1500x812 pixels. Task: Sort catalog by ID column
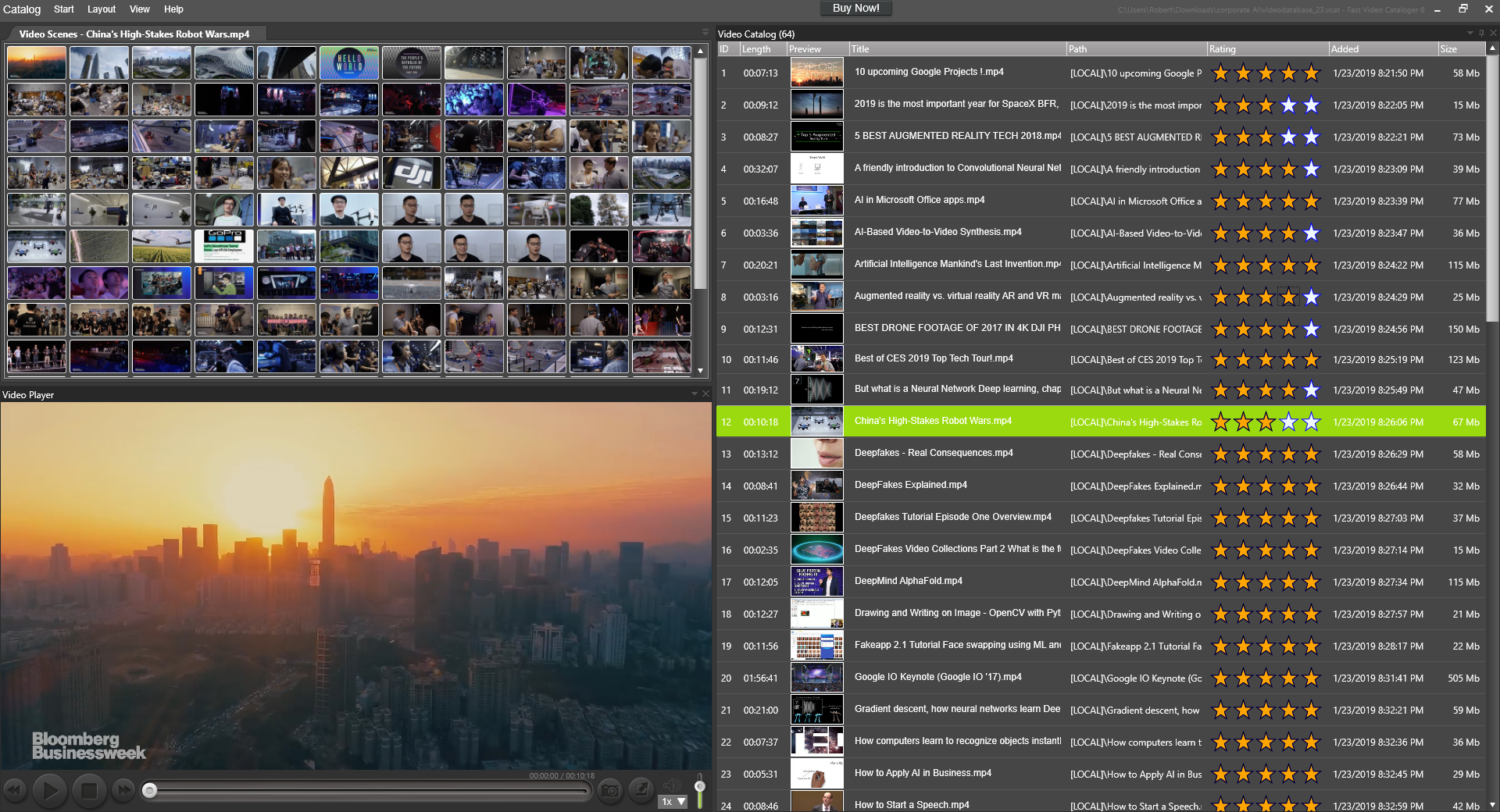click(x=728, y=48)
